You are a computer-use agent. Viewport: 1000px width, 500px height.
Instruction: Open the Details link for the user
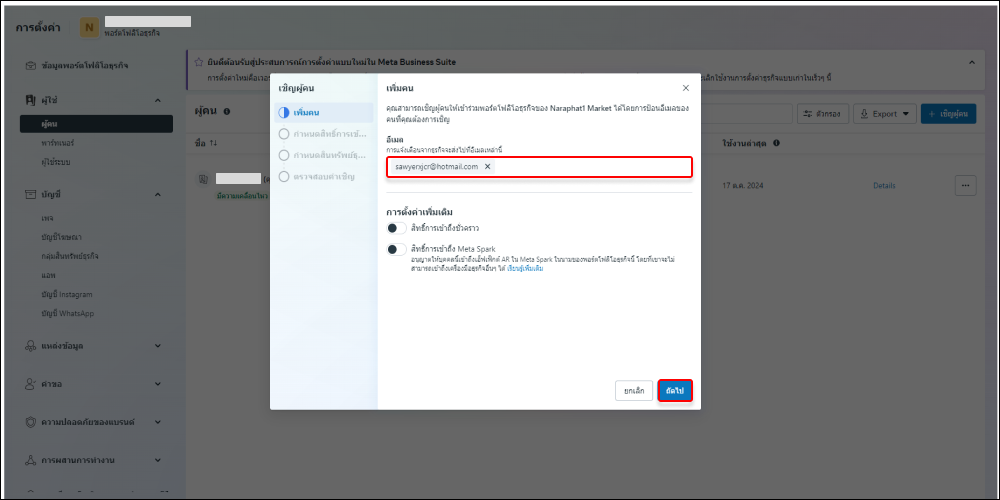point(884,186)
